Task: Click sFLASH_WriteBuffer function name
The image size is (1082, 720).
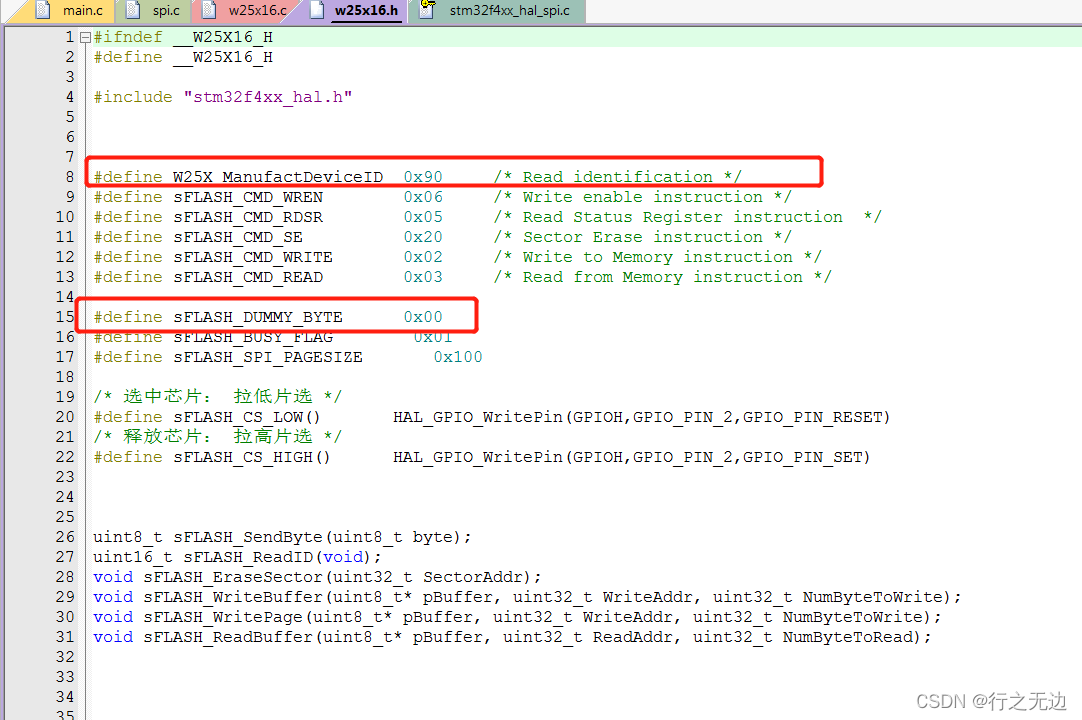Action: coord(233,598)
